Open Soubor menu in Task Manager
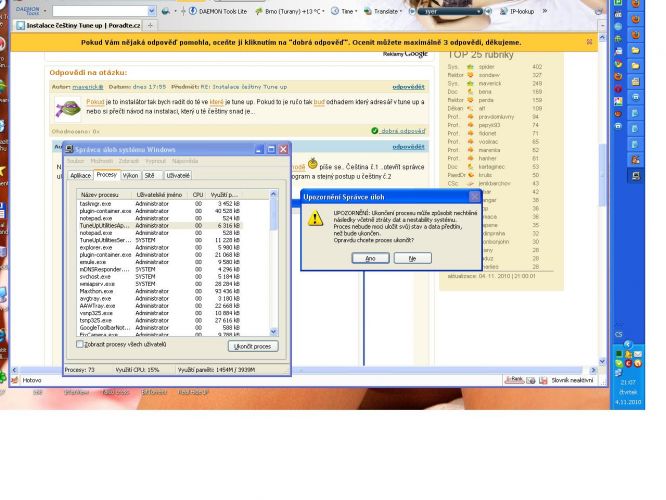This screenshot has width=666, height=500. pyautogui.click(x=75, y=161)
